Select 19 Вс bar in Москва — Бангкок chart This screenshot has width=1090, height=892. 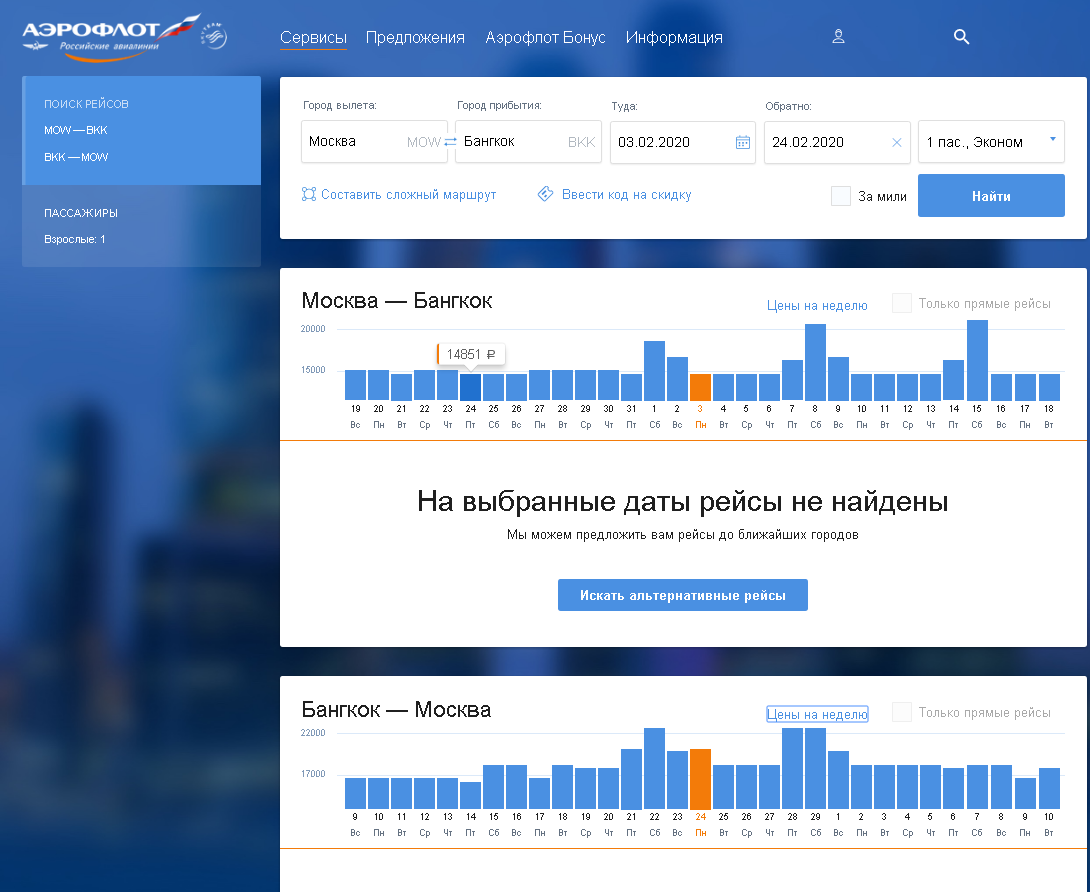355,385
